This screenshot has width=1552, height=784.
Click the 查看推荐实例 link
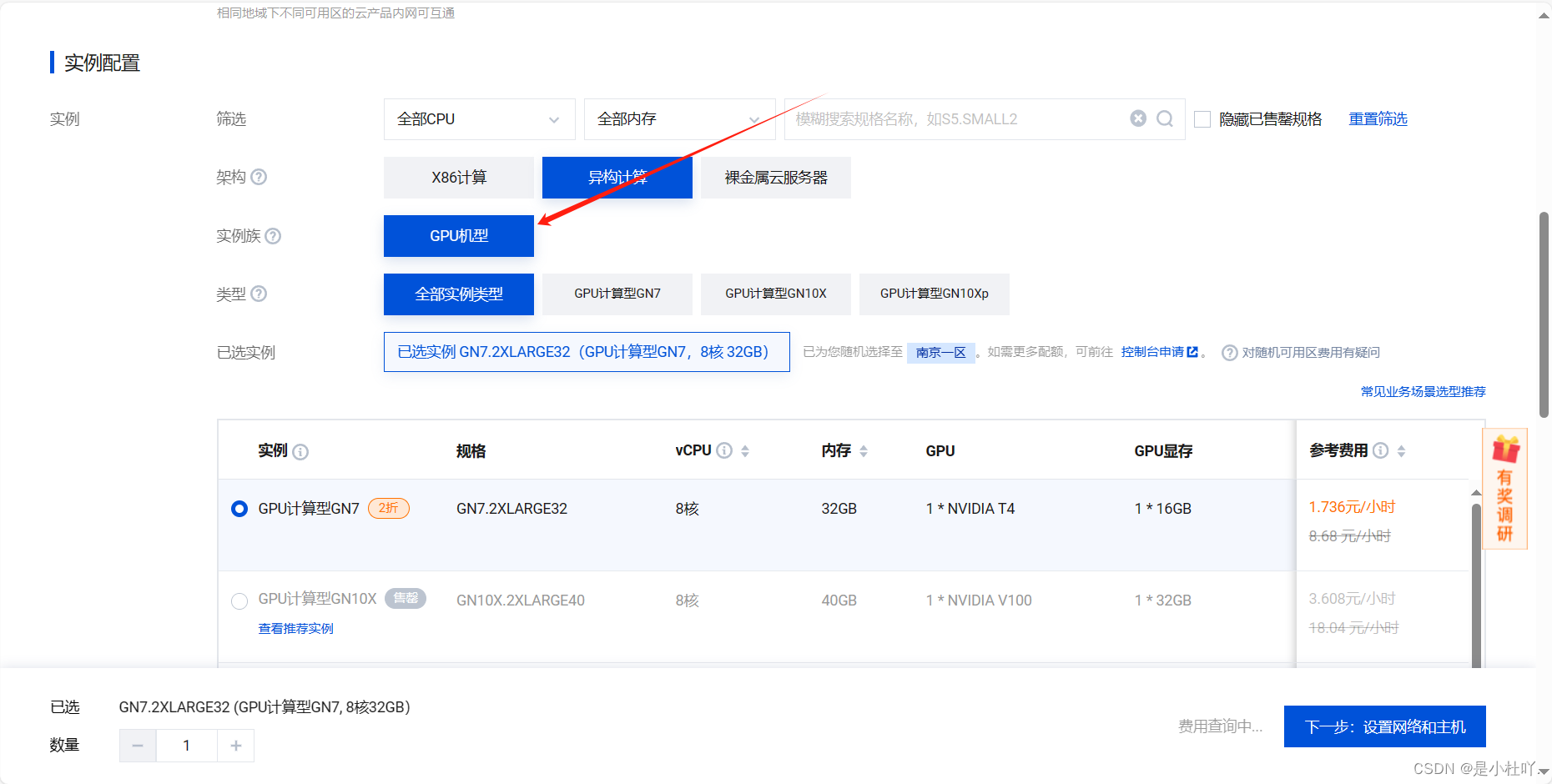tap(296, 628)
